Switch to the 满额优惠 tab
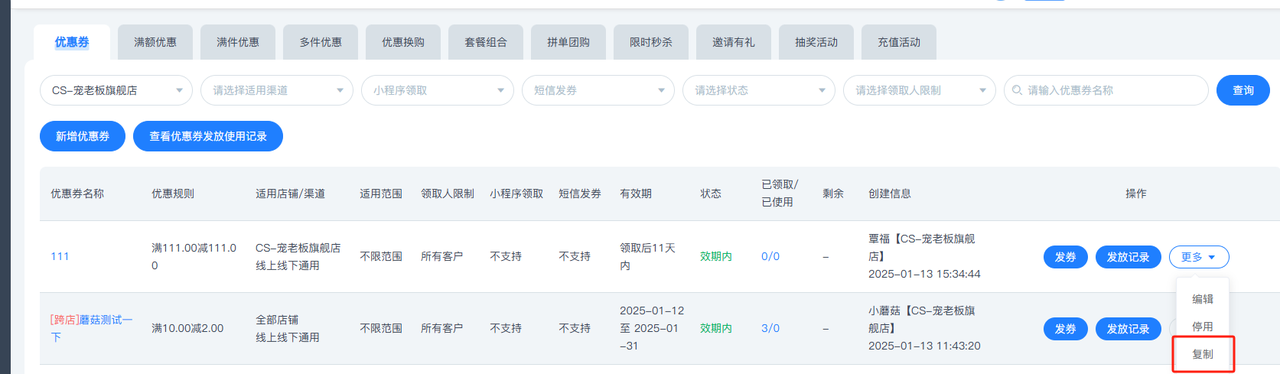This screenshot has height=374, width=1280. pos(155,42)
